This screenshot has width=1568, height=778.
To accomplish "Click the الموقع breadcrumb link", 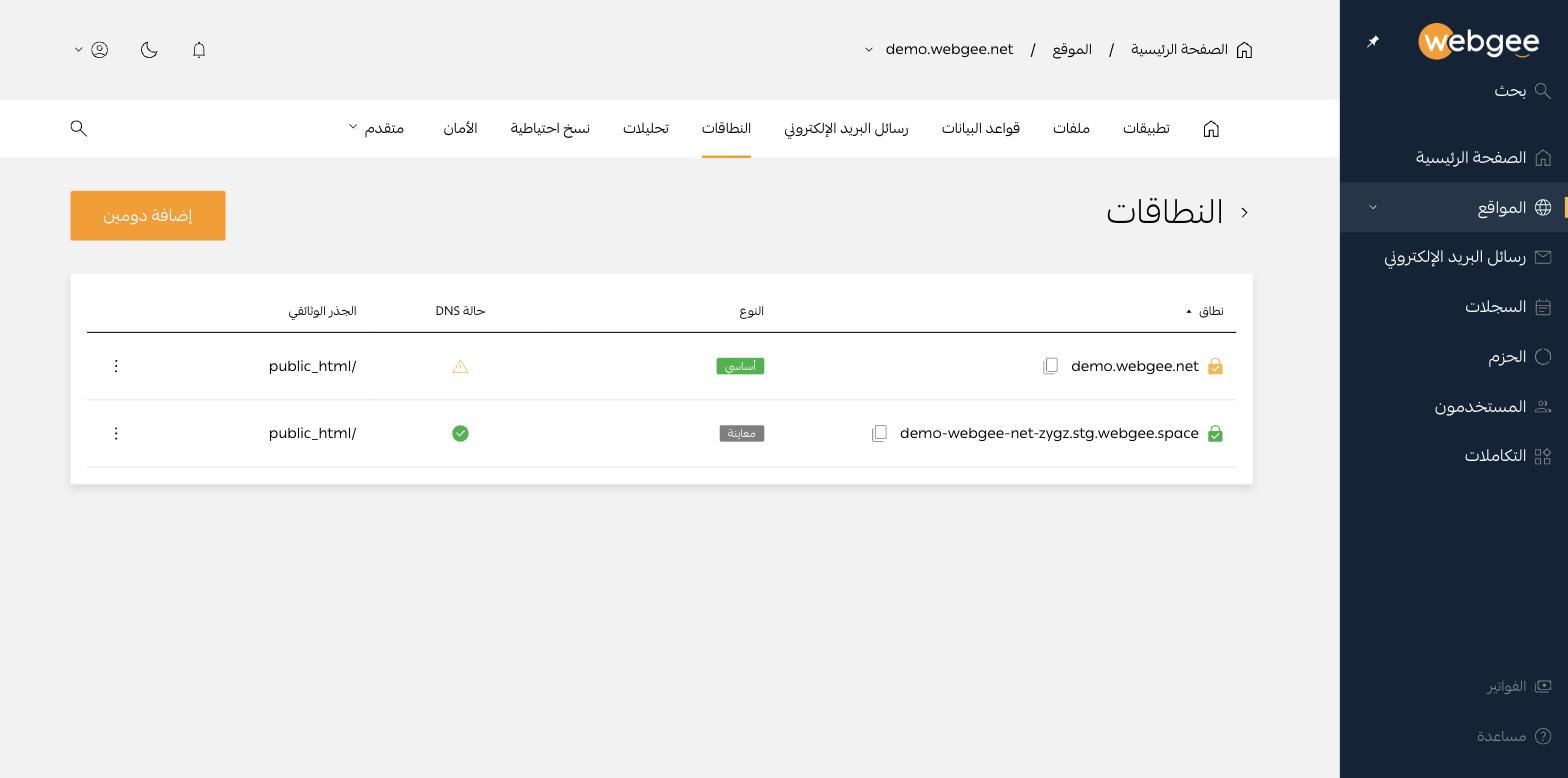I will tap(1072, 50).
